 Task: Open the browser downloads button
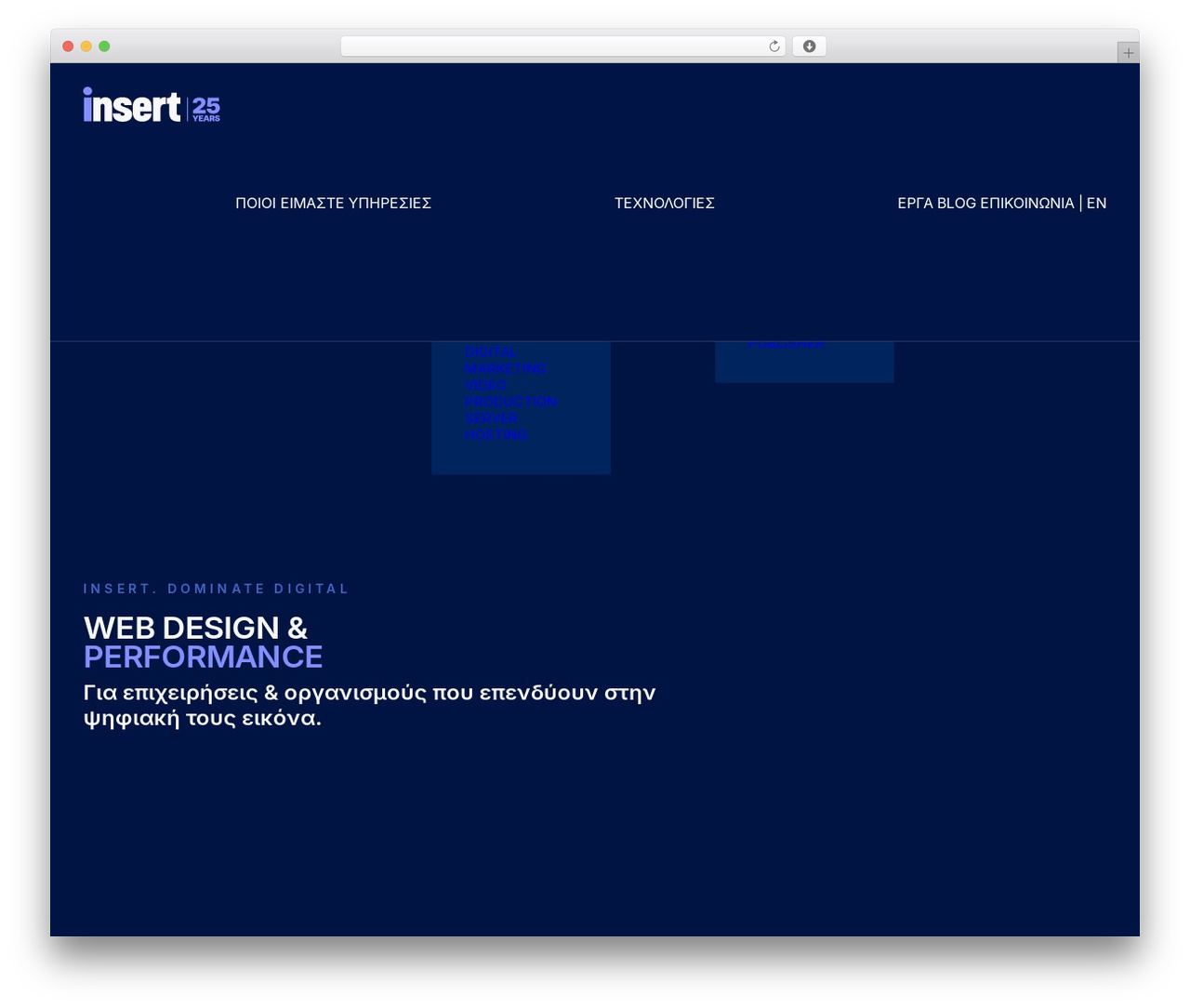point(810,46)
